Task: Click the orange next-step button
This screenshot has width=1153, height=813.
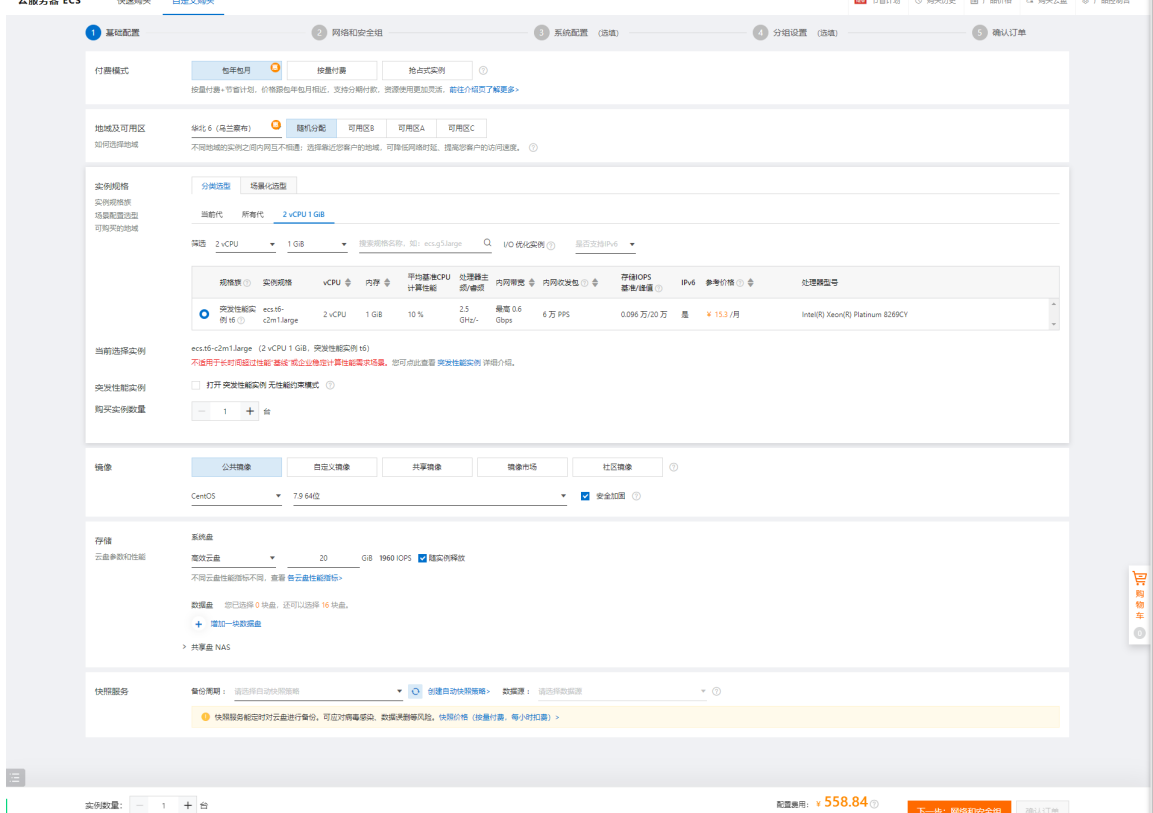Action: click(x=959, y=807)
